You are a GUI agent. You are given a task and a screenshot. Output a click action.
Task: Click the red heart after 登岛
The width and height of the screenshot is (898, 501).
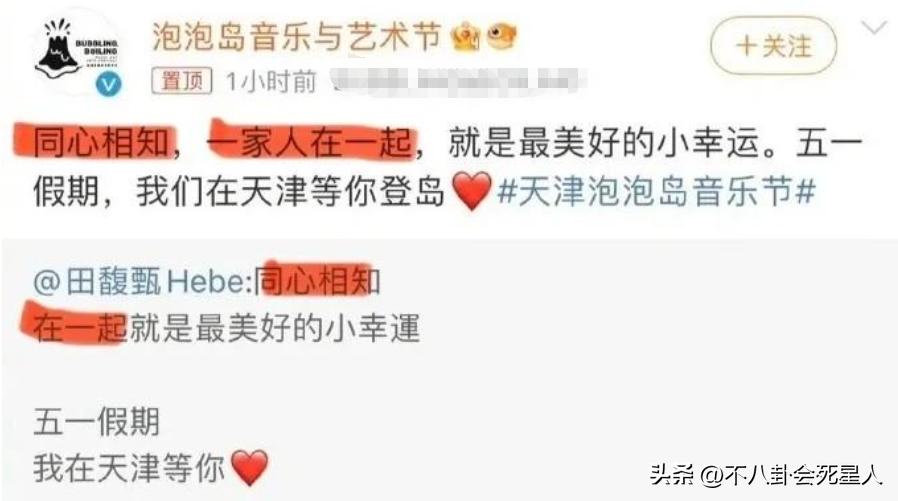click(472, 191)
